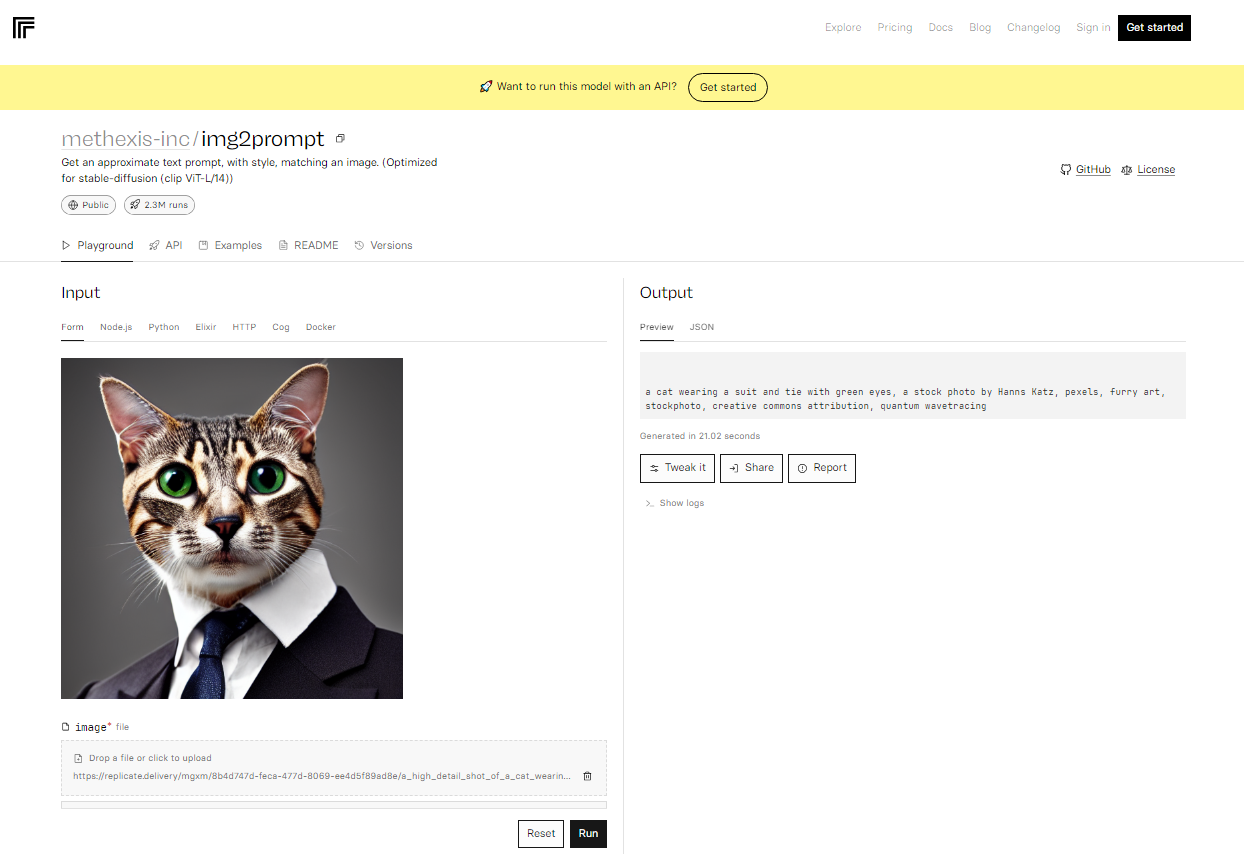Click the Sign in link
The width and height of the screenshot is (1244, 854).
1093,28
